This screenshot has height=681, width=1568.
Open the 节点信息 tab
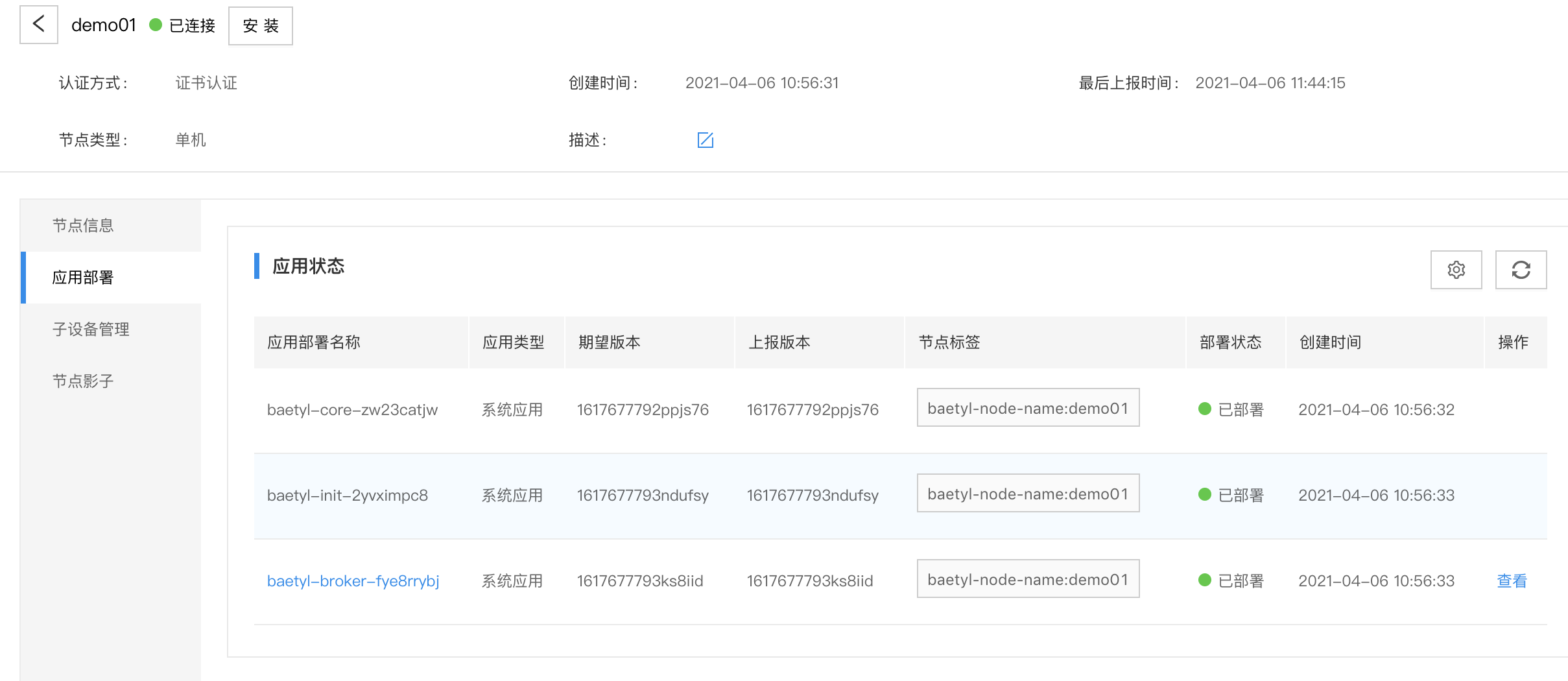click(x=111, y=226)
